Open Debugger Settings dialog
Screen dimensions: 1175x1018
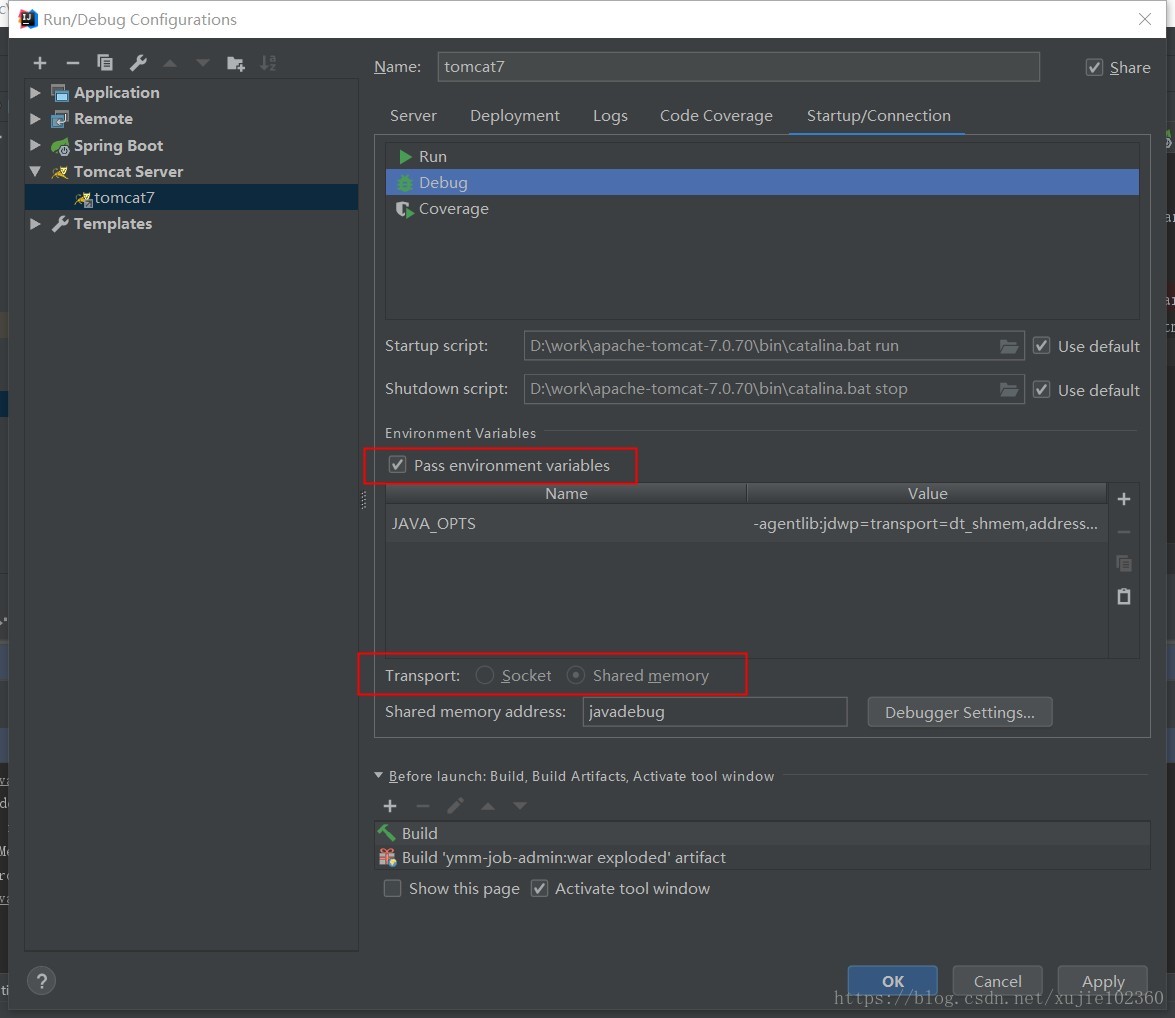(959, 712)
